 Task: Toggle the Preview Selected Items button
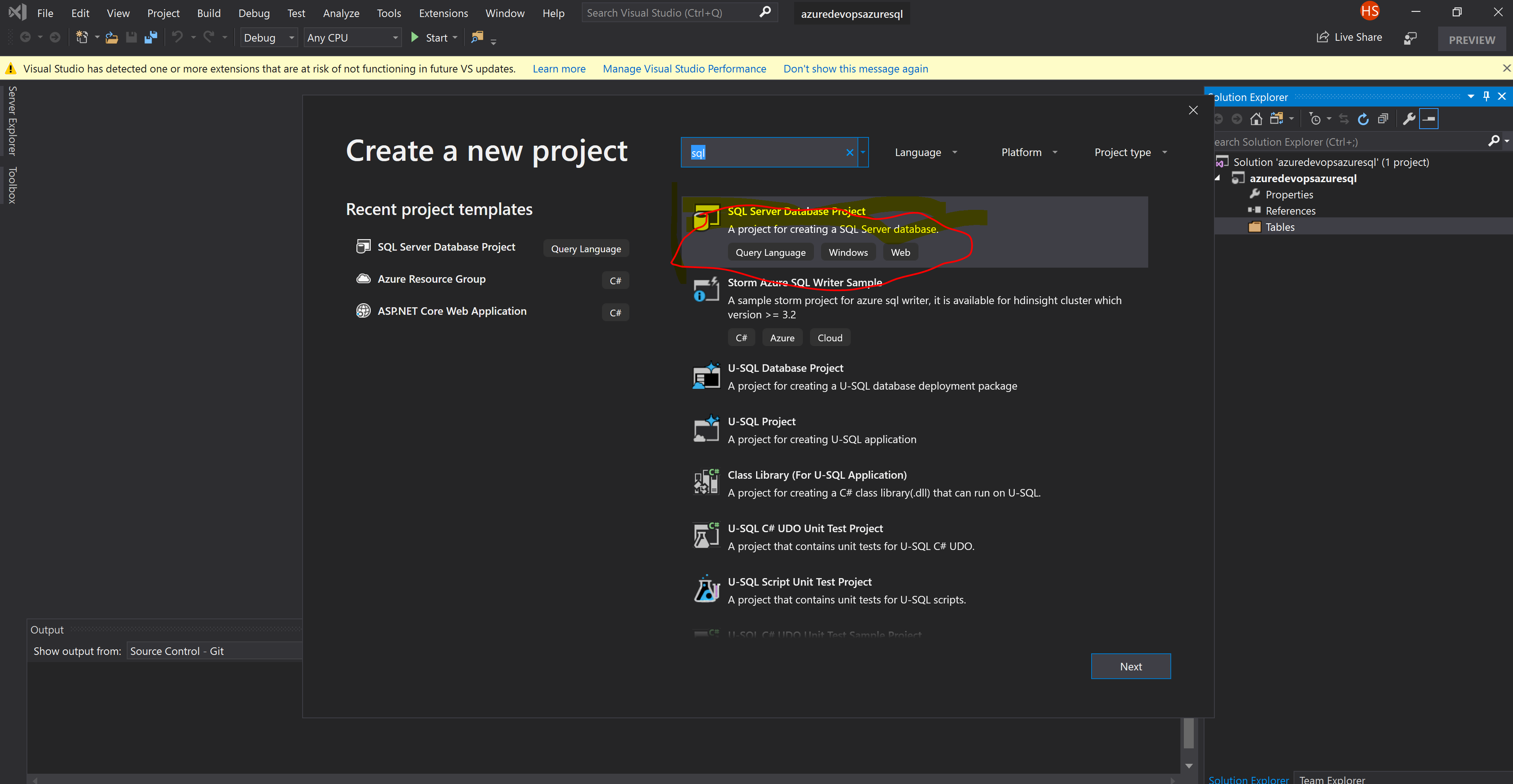click(1428, 119)
